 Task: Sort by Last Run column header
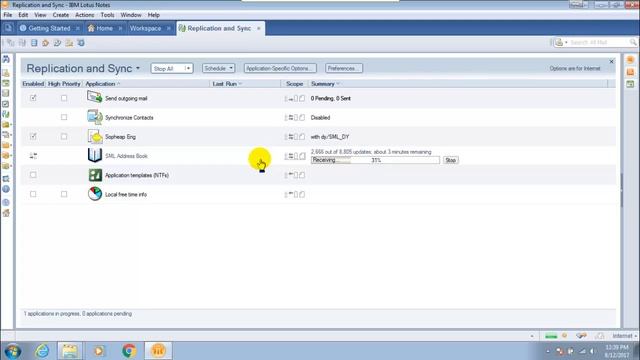(227, 84)
